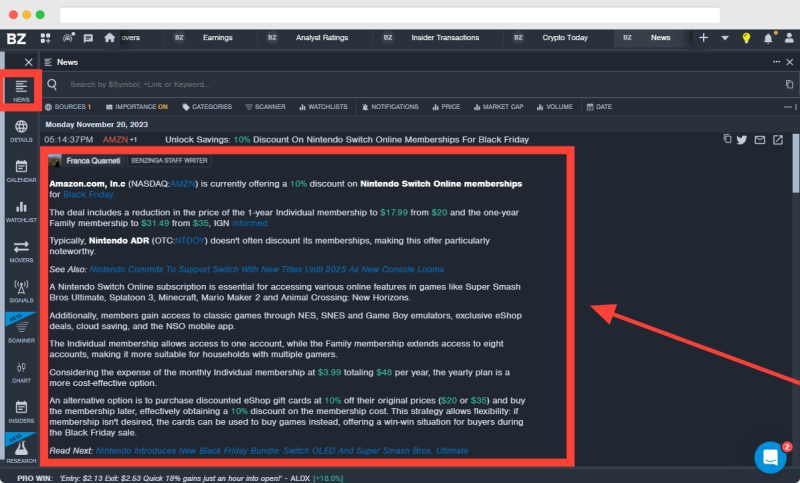The width and height of the screenshot is (800, 483).
Task: Open the Scanner filter
Action: coord(265,107)
